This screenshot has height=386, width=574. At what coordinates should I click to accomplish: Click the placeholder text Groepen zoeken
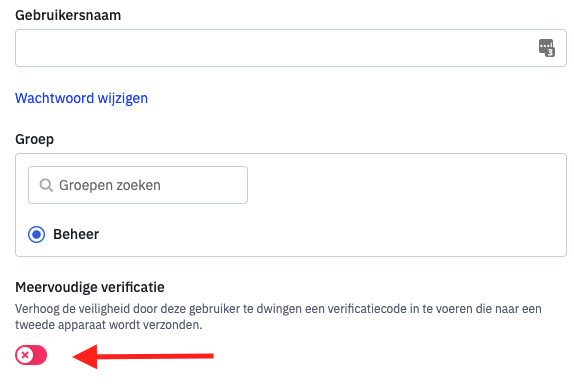[110, 185]
